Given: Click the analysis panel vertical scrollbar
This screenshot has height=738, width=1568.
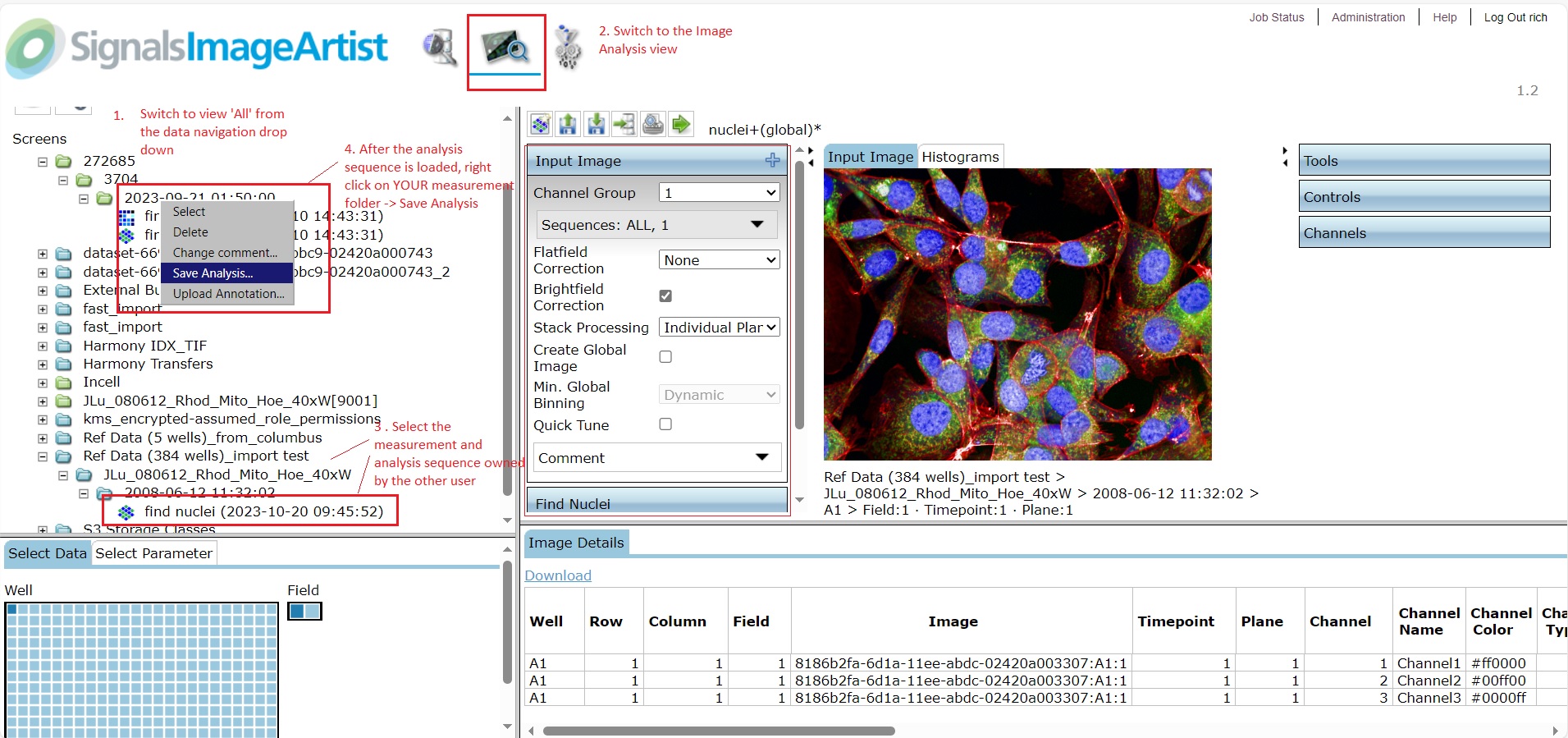Looking at the screenshot, I should (x=800, y=296).
